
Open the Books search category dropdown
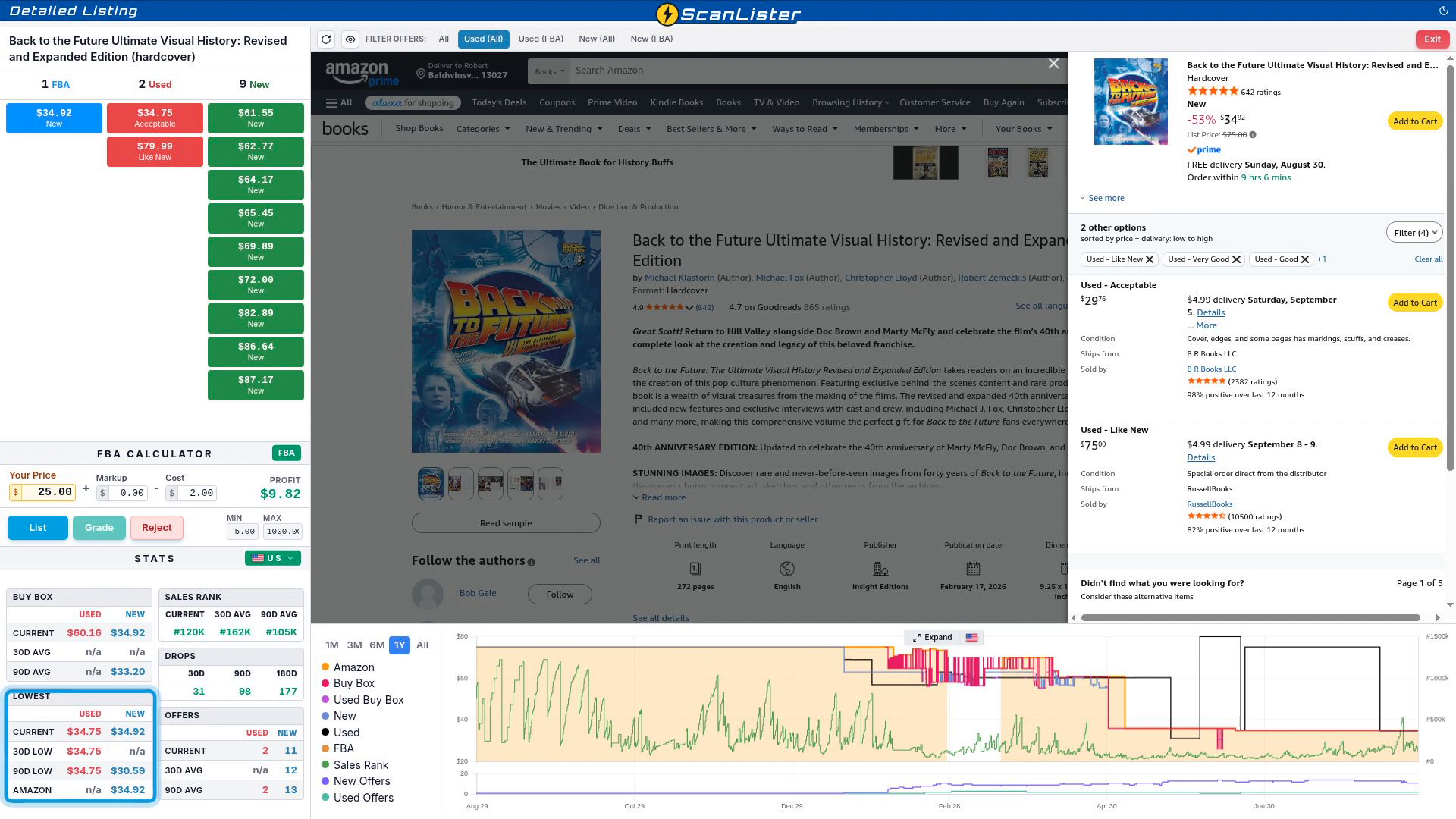(550, 71)
